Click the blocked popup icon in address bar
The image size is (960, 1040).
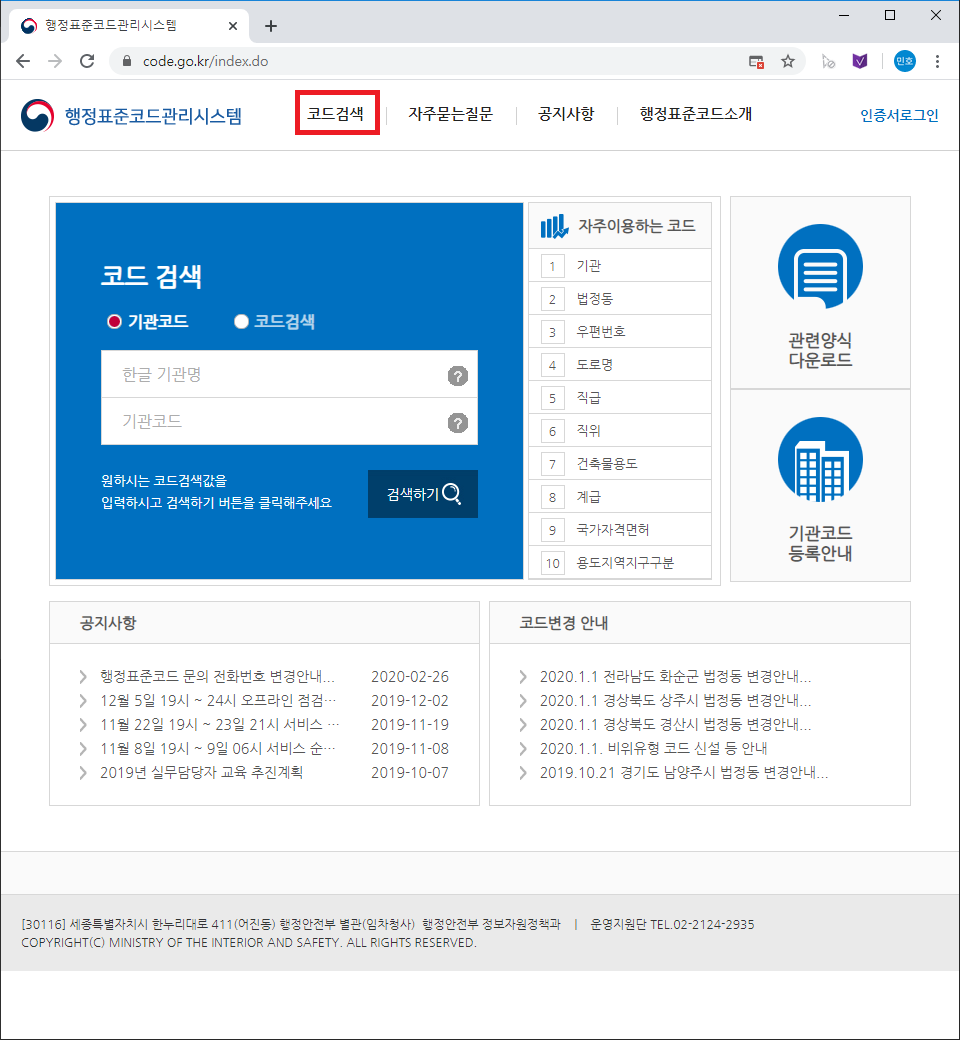(755, 60)
